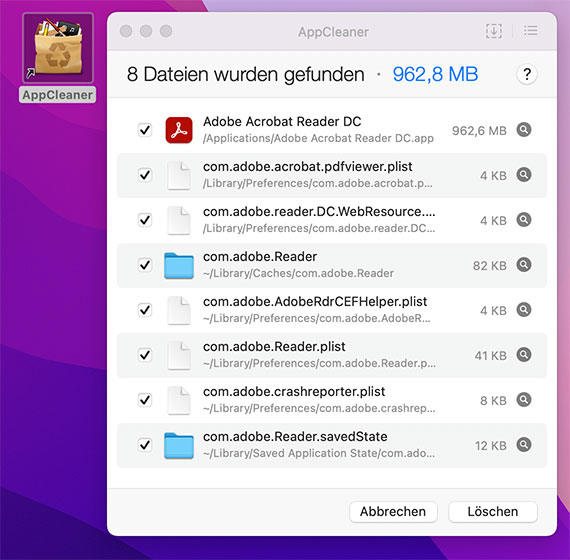This screenshot has height=560, width=570.
Task: Open the application list view icon
Action: click(531, 31)
